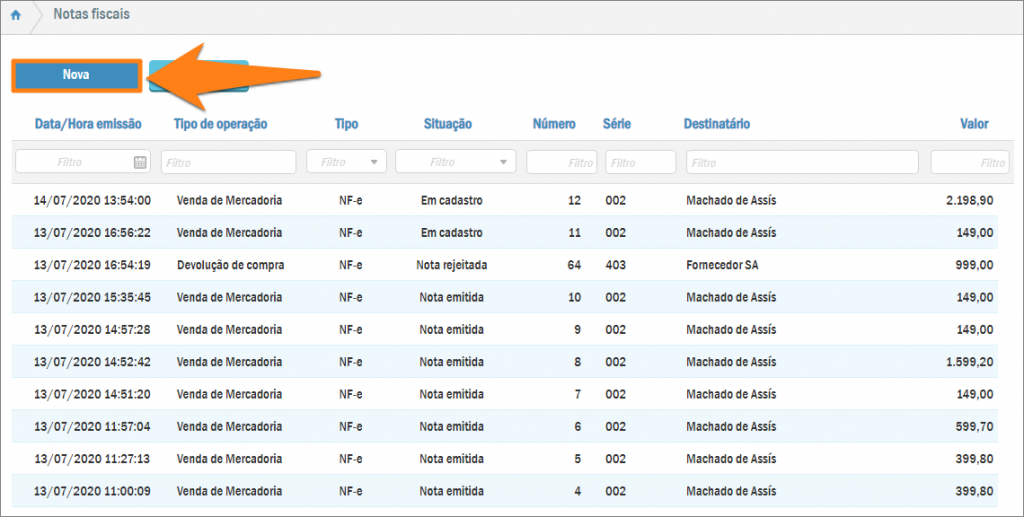Expand the Tipo filter dropdown
The image size is (1024, 517).
375,162
